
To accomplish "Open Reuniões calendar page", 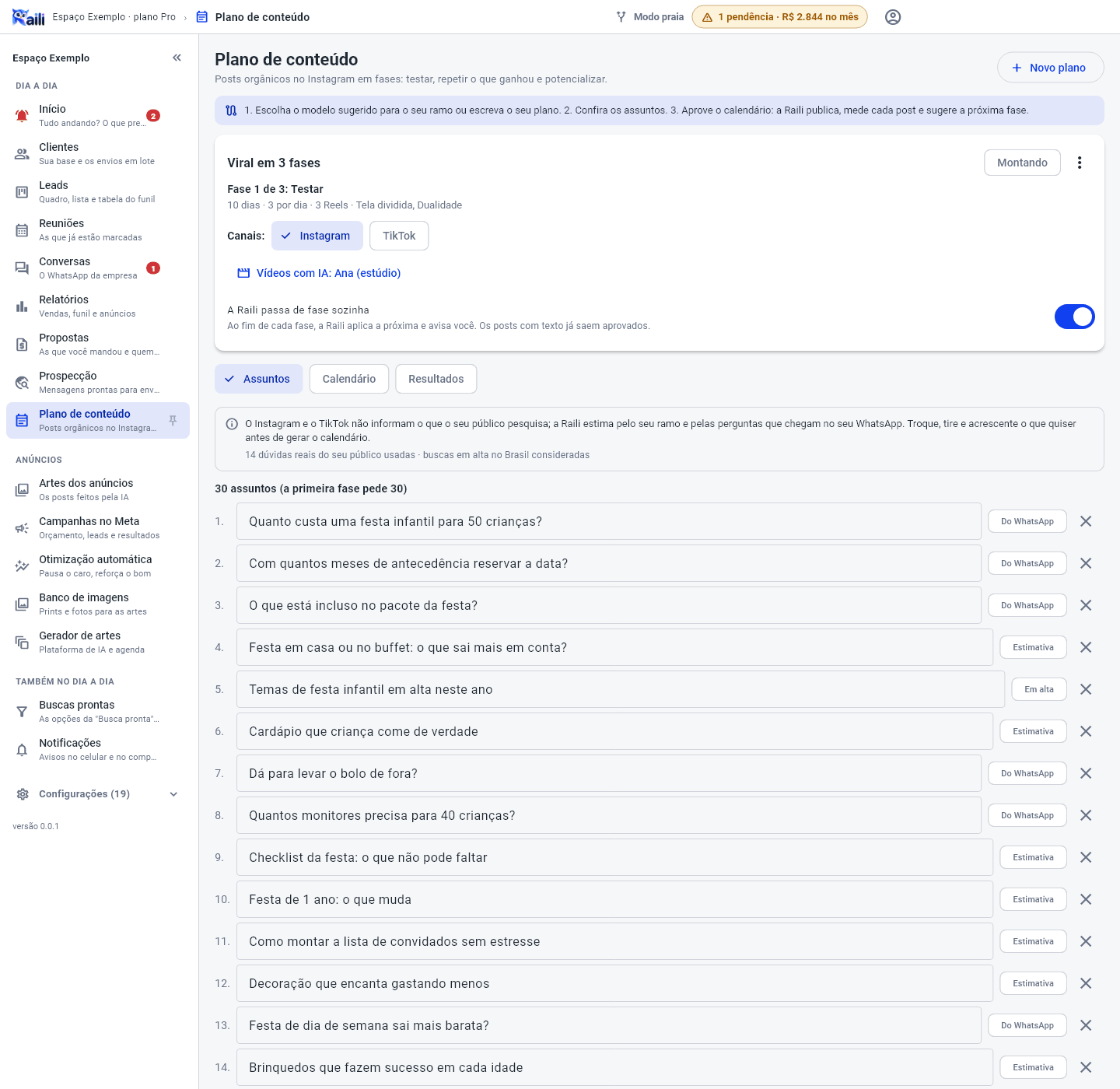I will pos(98,230).
